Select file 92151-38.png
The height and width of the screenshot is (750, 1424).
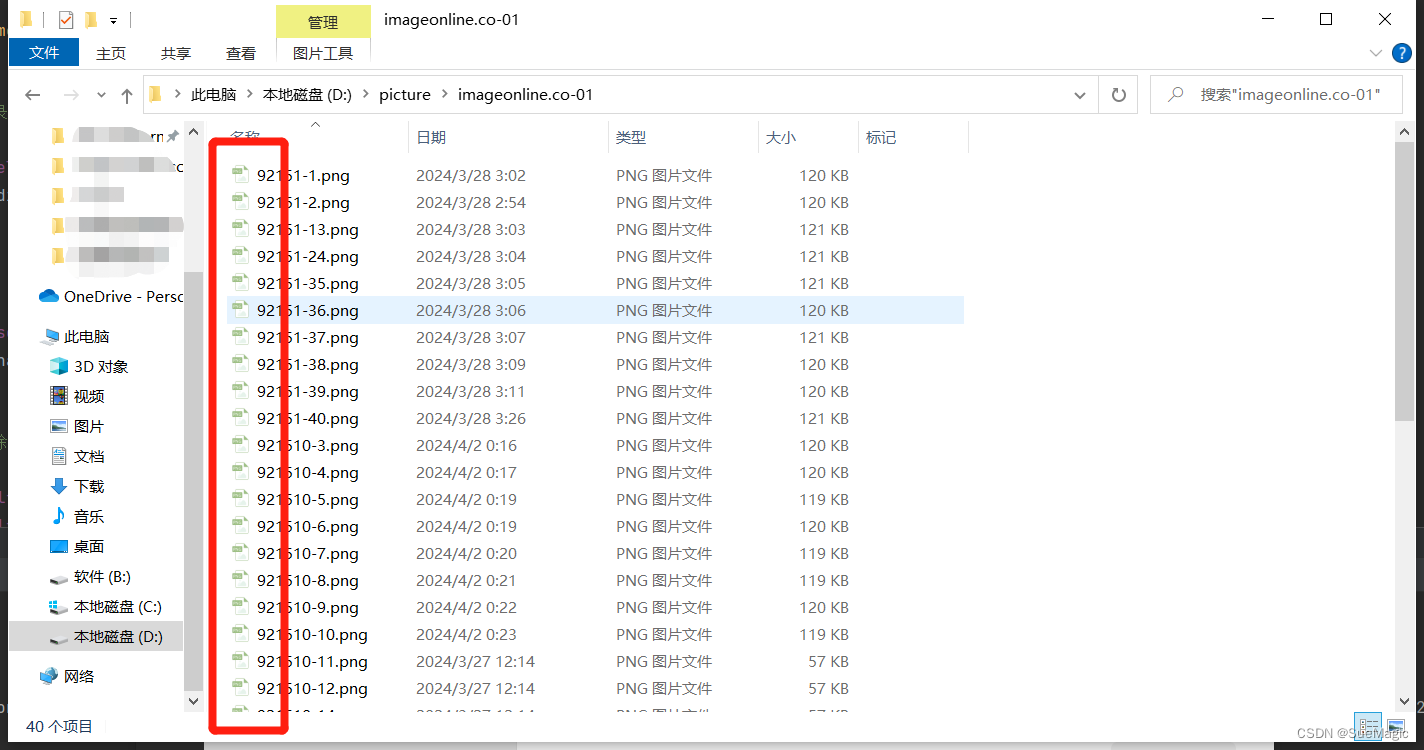point(307,365)
